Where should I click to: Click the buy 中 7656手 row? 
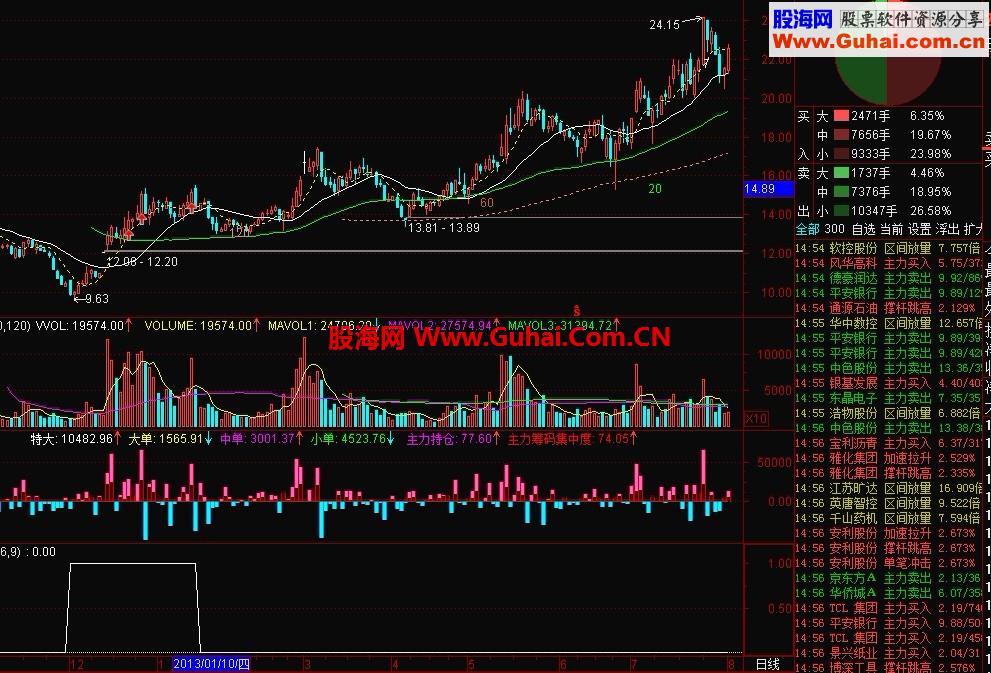click(885, 135)
